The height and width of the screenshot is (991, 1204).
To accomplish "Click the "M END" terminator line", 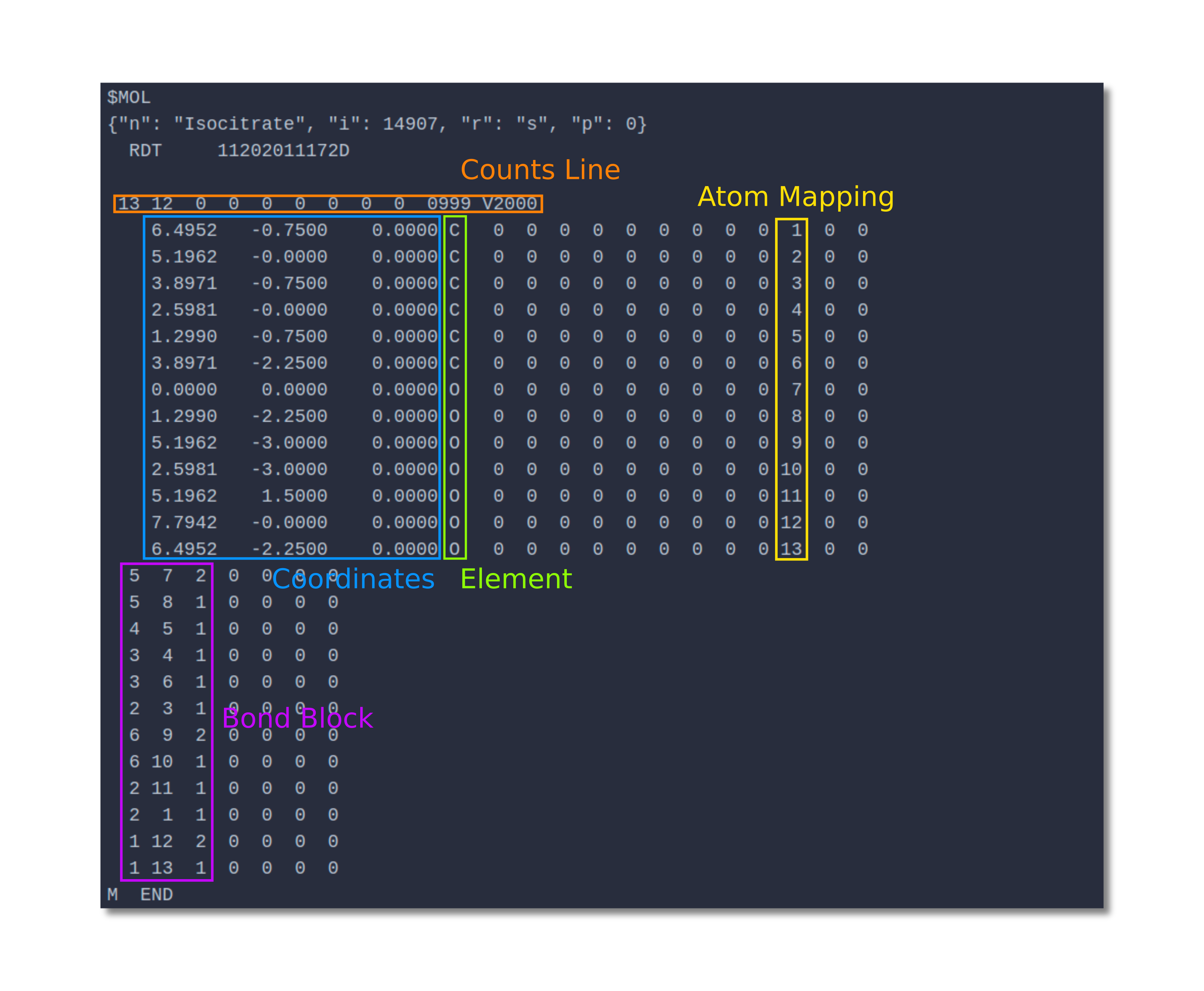I will pyautogui.click(x=140, y=895).
